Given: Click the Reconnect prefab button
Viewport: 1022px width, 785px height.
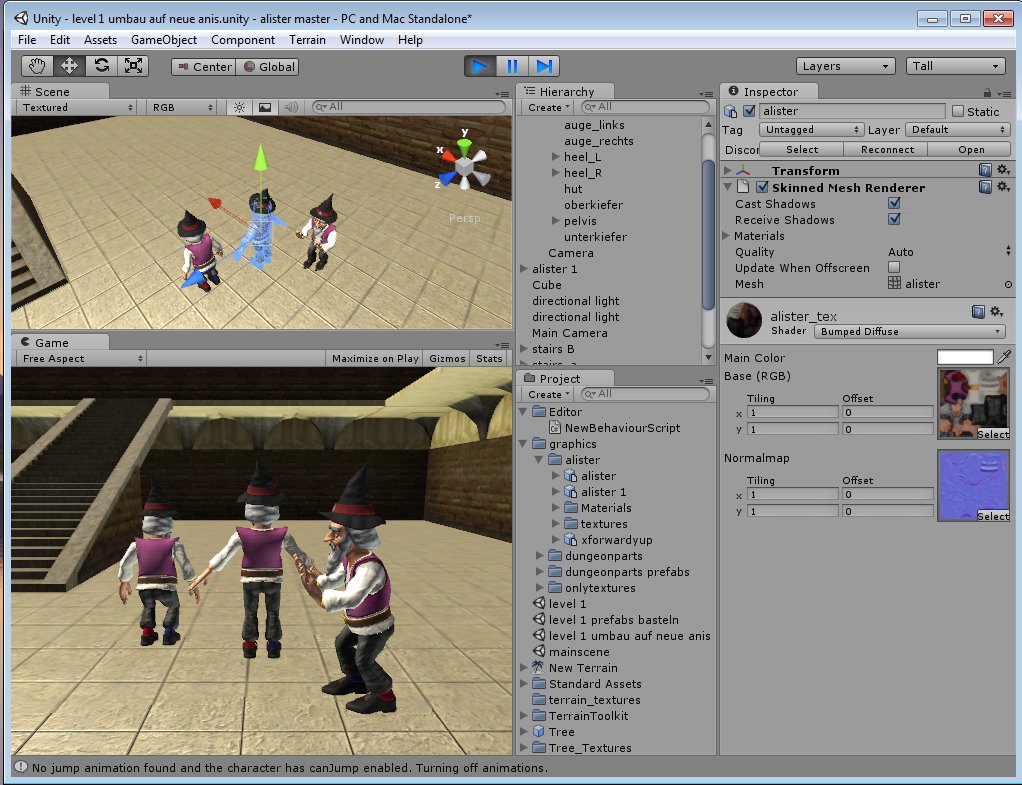Looking at the screenshot, I should coord(887,150).
